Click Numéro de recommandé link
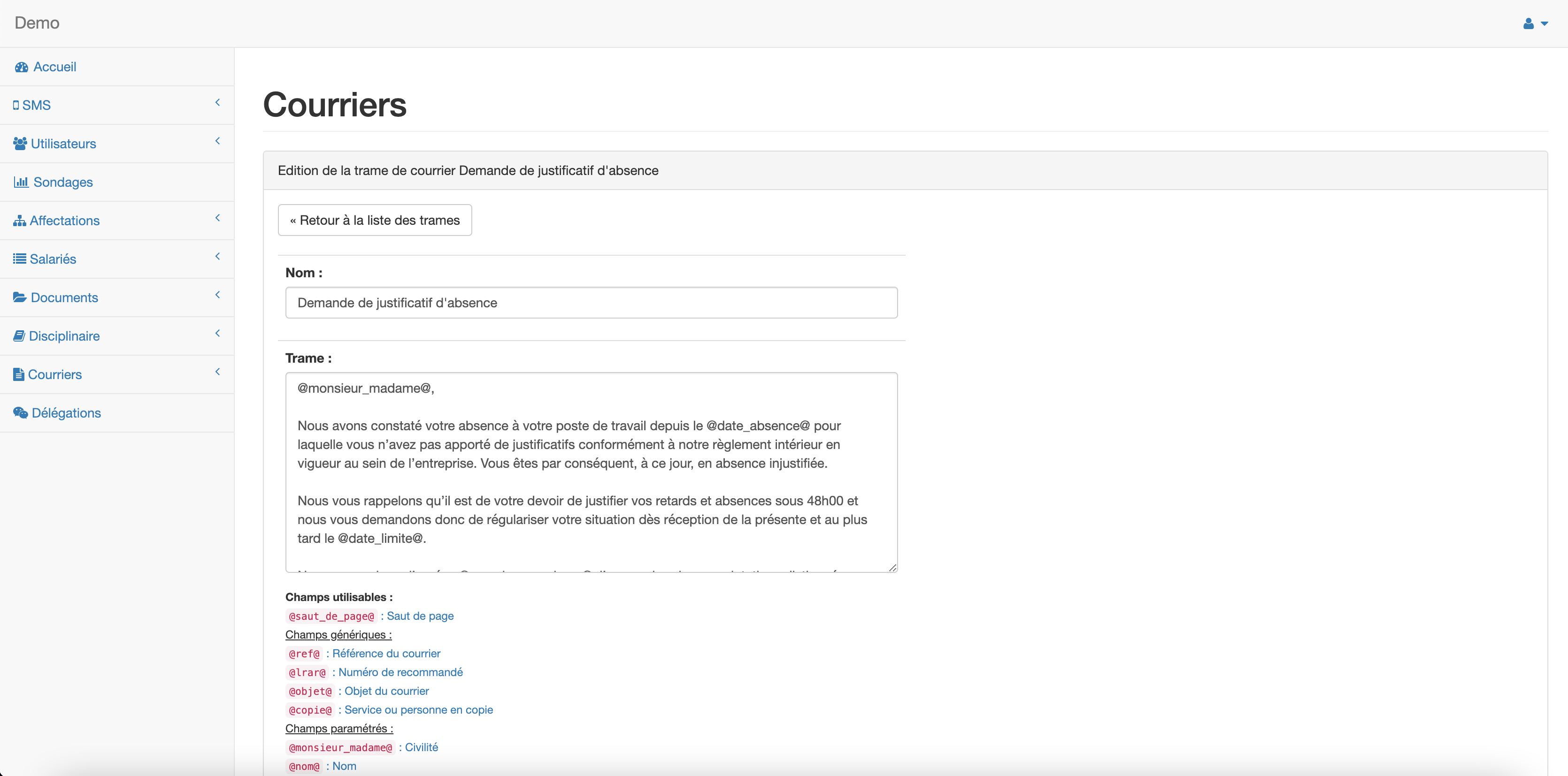1568x776 pixels. pyautogui.click(x=400, y=673)
